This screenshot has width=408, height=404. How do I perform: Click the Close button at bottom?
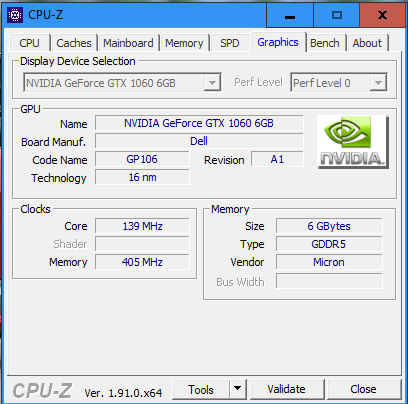pyautogui.click(x=363, y=389)
